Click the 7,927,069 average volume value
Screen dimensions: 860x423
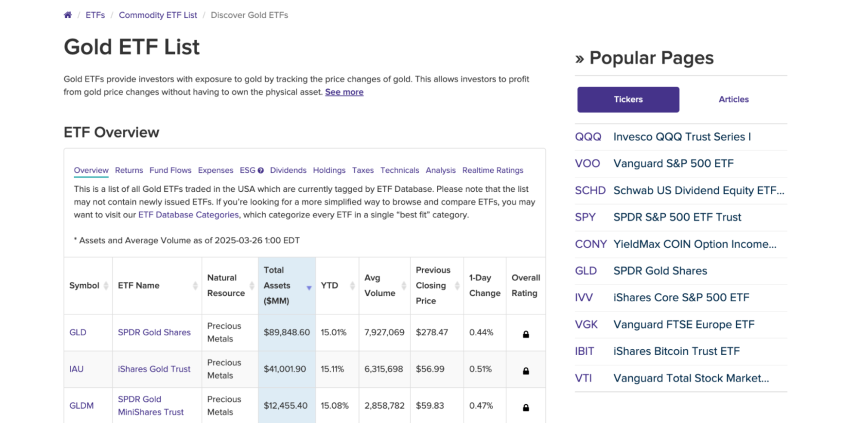(x=384, y=332)
